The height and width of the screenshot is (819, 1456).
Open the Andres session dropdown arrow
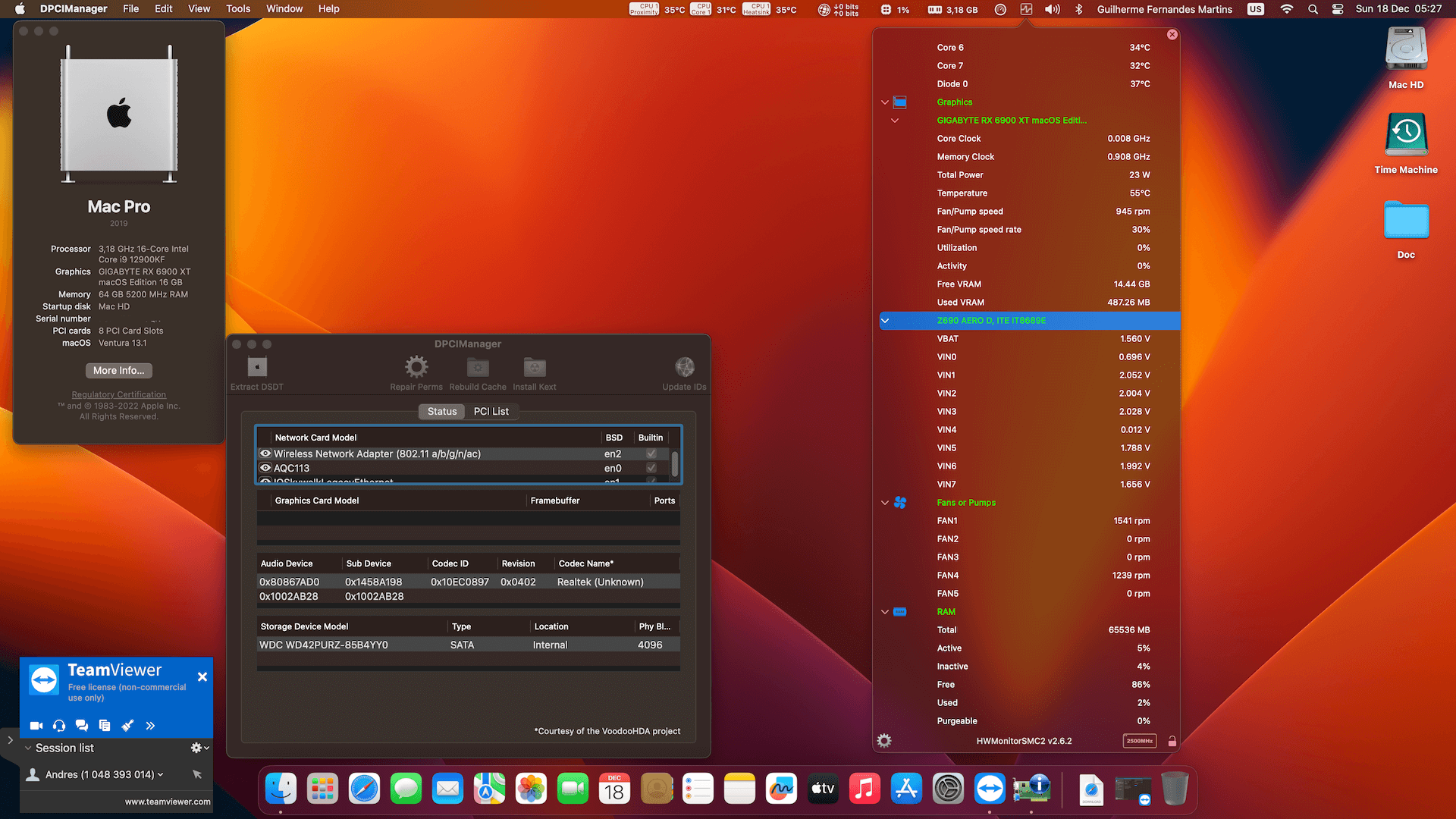click(161, 775)
